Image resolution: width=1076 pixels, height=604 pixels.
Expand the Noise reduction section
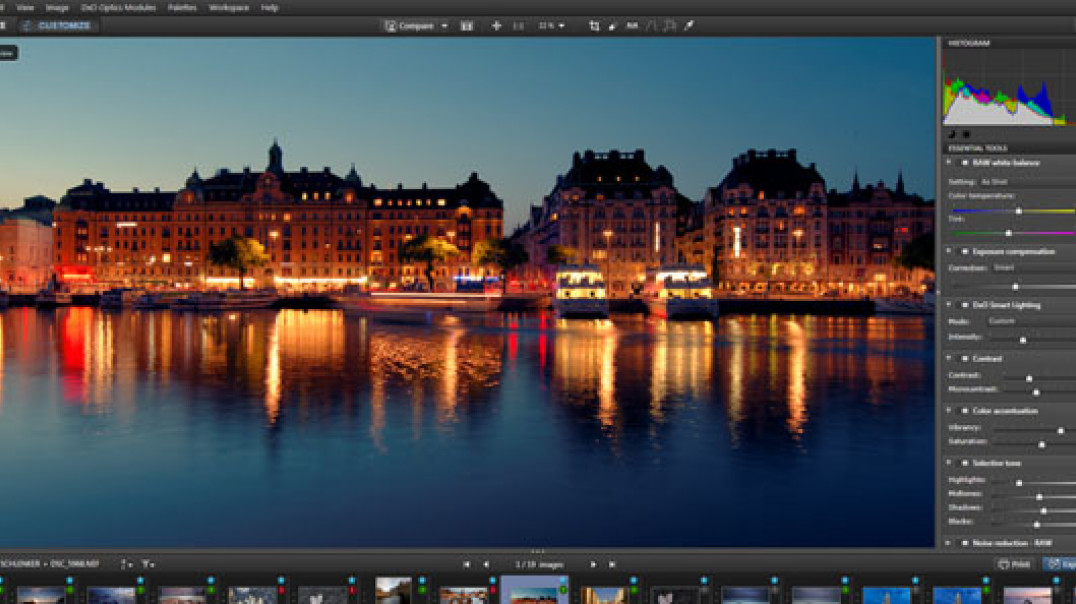tap(950, 543)
